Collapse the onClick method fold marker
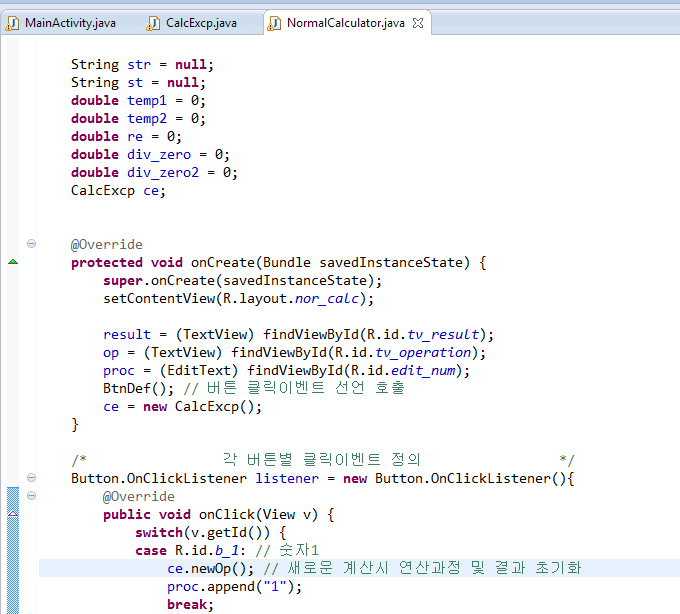The width and height of the screenshot is (680, 614). [31, 496]
